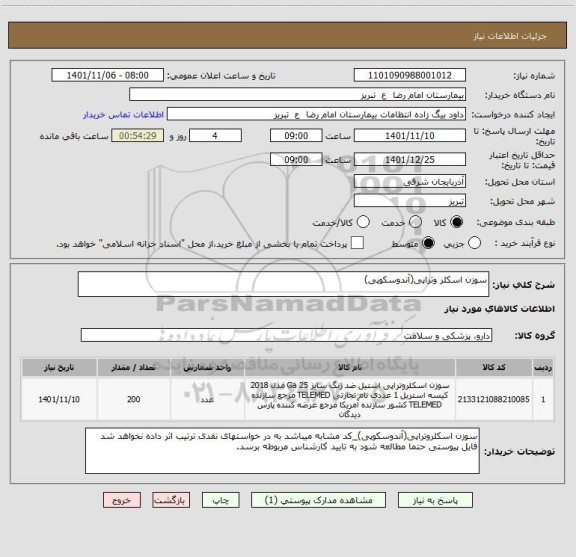
Task: Click the بازگشت back button
Action: (x=171, y=500)
